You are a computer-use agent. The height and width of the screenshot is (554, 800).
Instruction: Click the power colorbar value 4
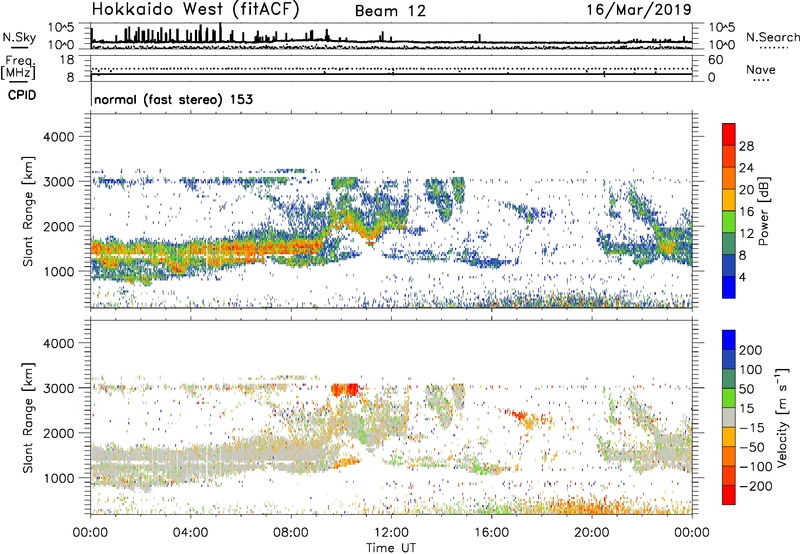(742, 277)
